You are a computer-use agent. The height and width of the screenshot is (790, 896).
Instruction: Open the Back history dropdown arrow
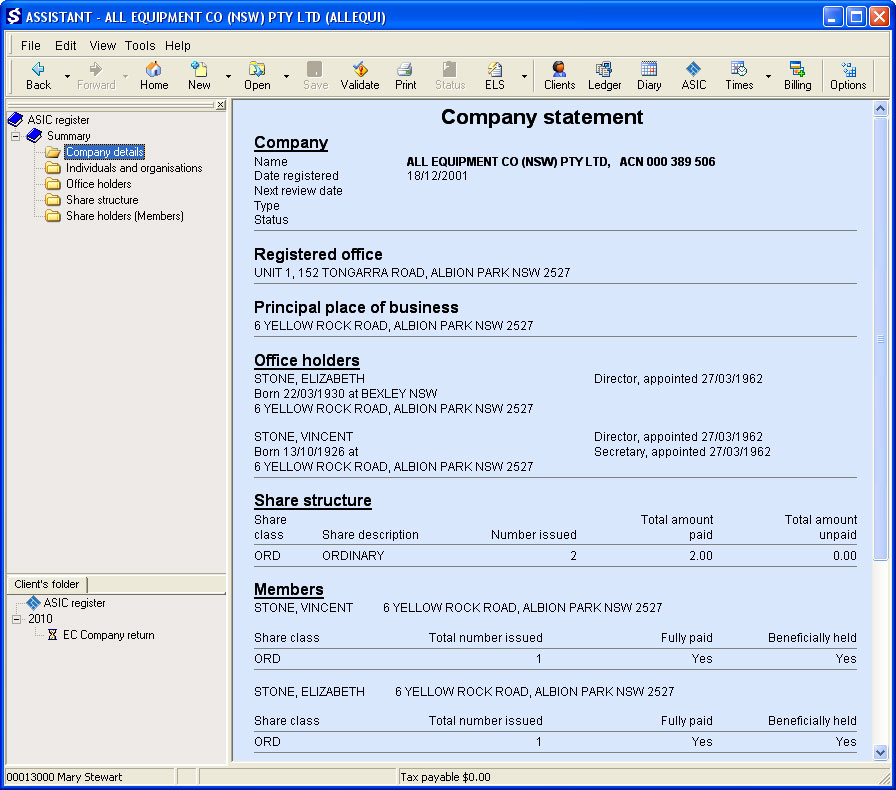coord(67,77)
